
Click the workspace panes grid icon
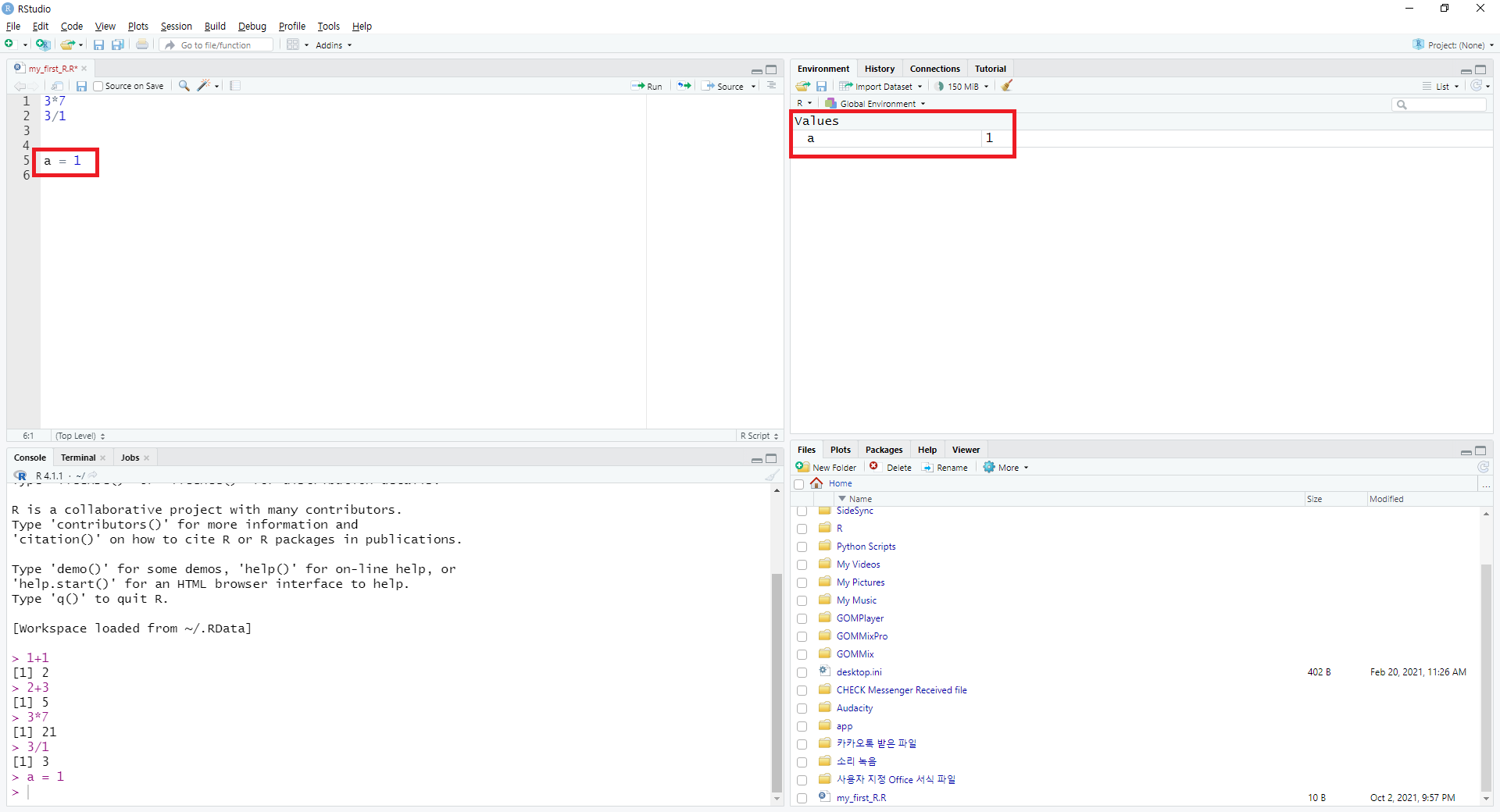pos(293,45)
